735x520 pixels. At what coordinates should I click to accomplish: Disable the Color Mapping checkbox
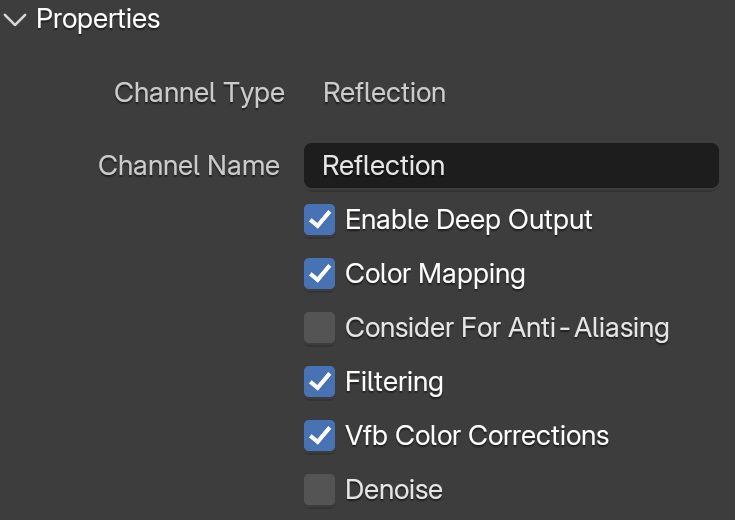pyautogui.click(x=319, y=273)
